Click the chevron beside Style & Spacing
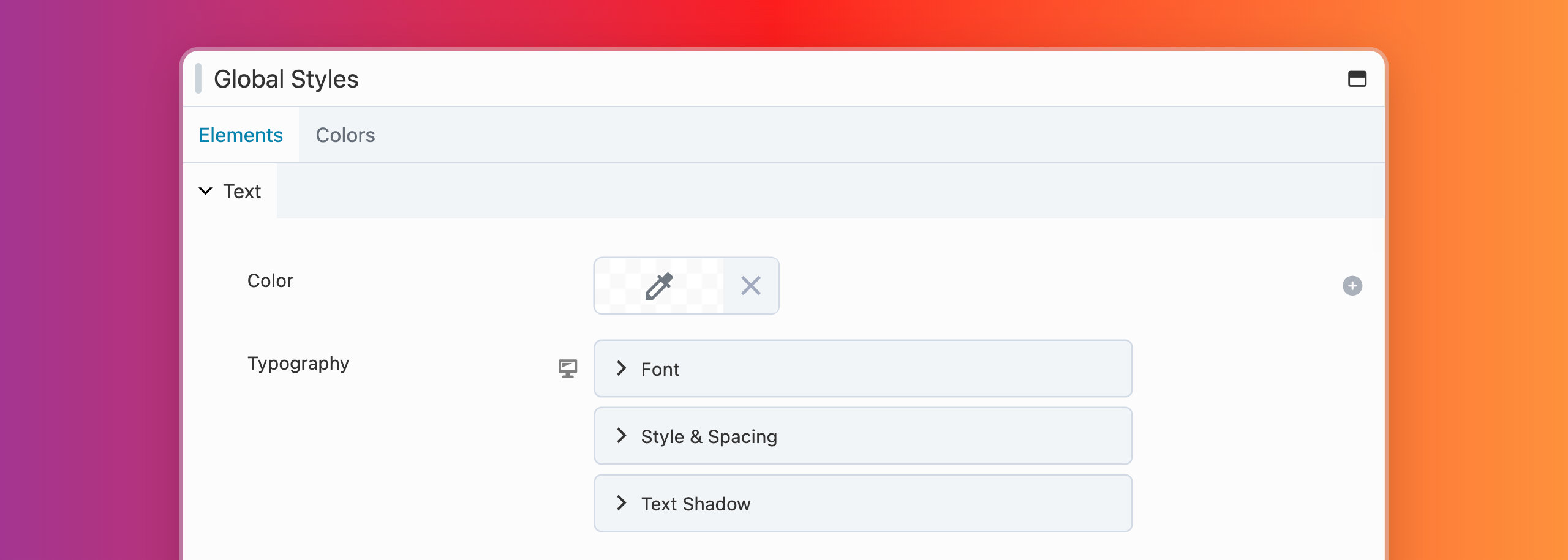The height and width of the screenshot is (560, 1568). pos(622,436)
